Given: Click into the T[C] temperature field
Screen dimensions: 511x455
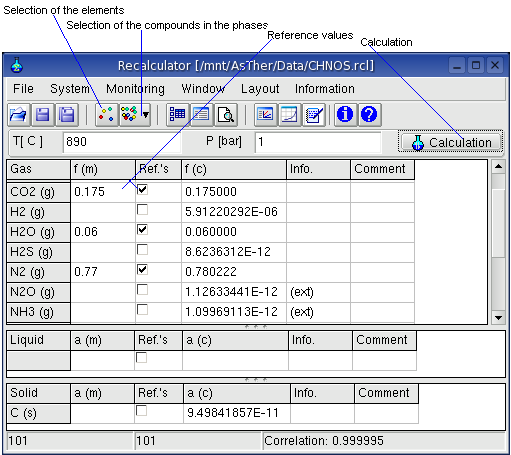Looking at the screenshot, I should 122,142.
